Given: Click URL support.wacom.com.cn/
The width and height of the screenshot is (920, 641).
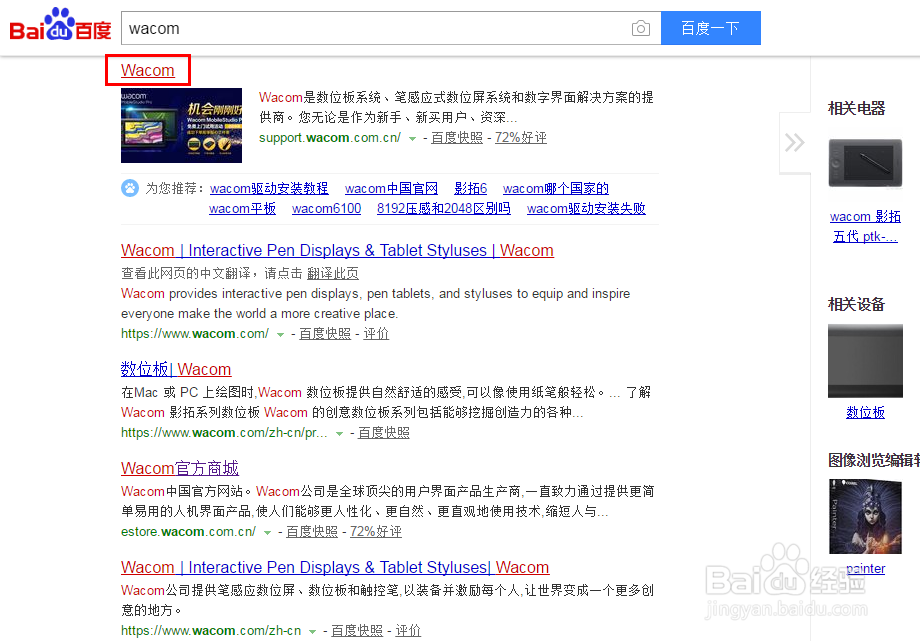Looking at the screenshot, I should [330, 138].
